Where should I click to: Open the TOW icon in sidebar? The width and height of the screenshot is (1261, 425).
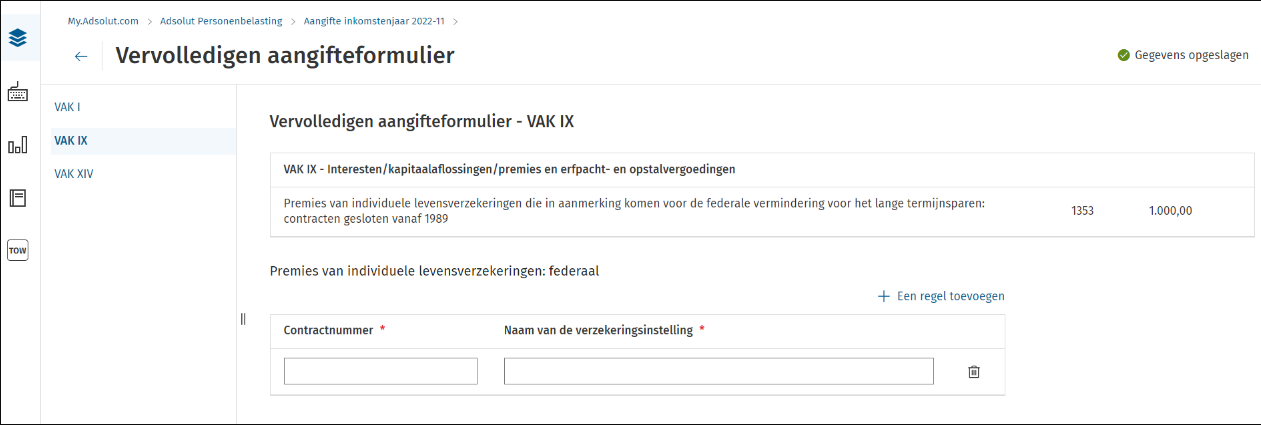[18, 250]
